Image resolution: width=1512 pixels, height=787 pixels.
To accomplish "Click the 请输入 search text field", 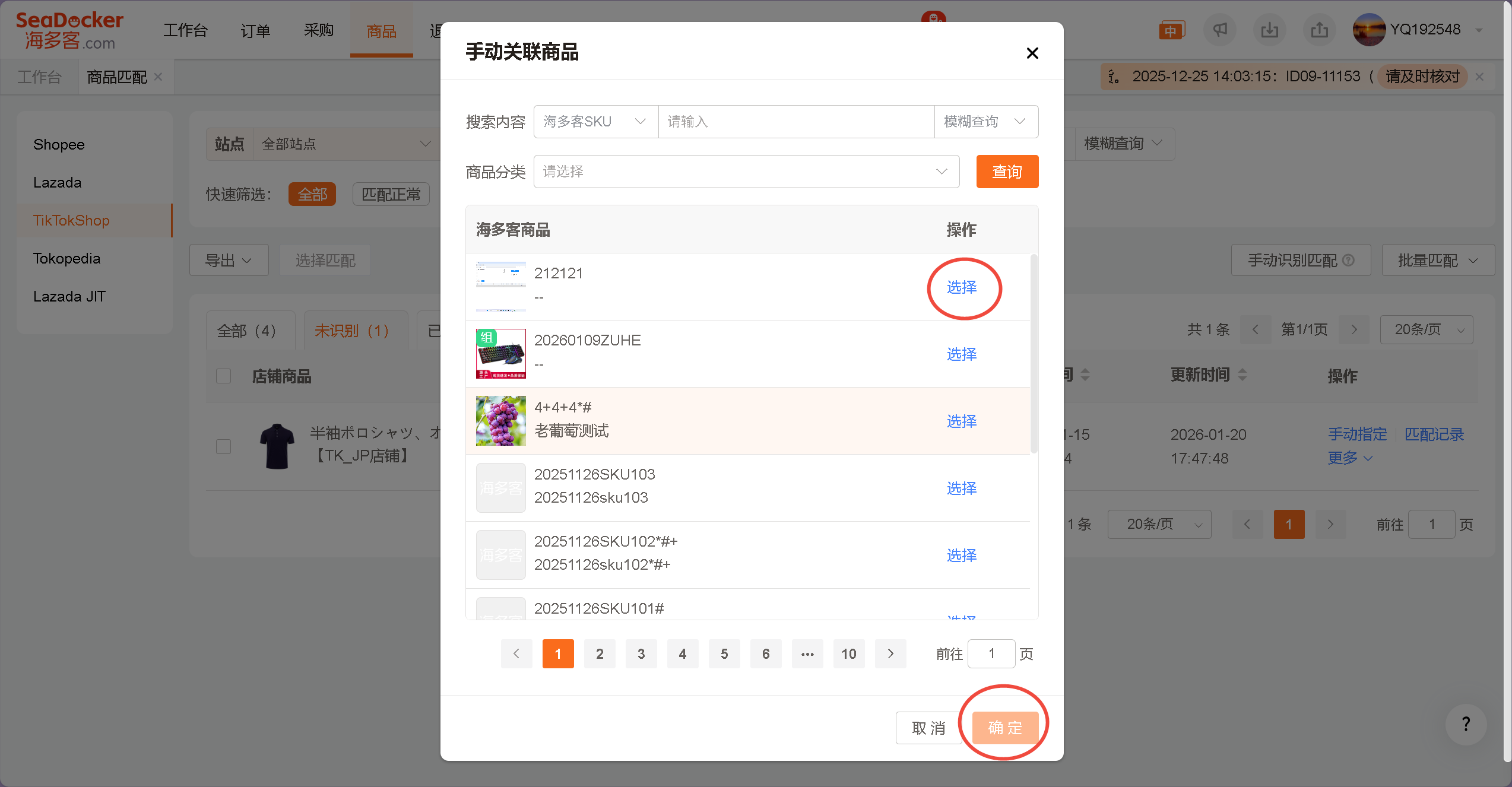I will 795,122.
